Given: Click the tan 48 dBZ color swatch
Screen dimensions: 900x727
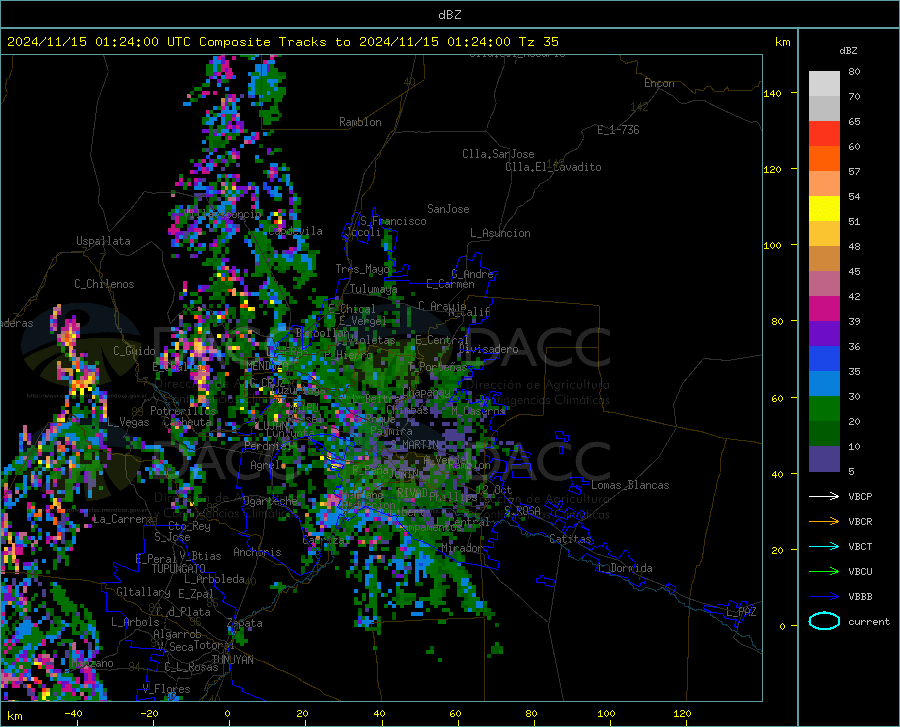Looking at the screenshot, I should (824, 259).
